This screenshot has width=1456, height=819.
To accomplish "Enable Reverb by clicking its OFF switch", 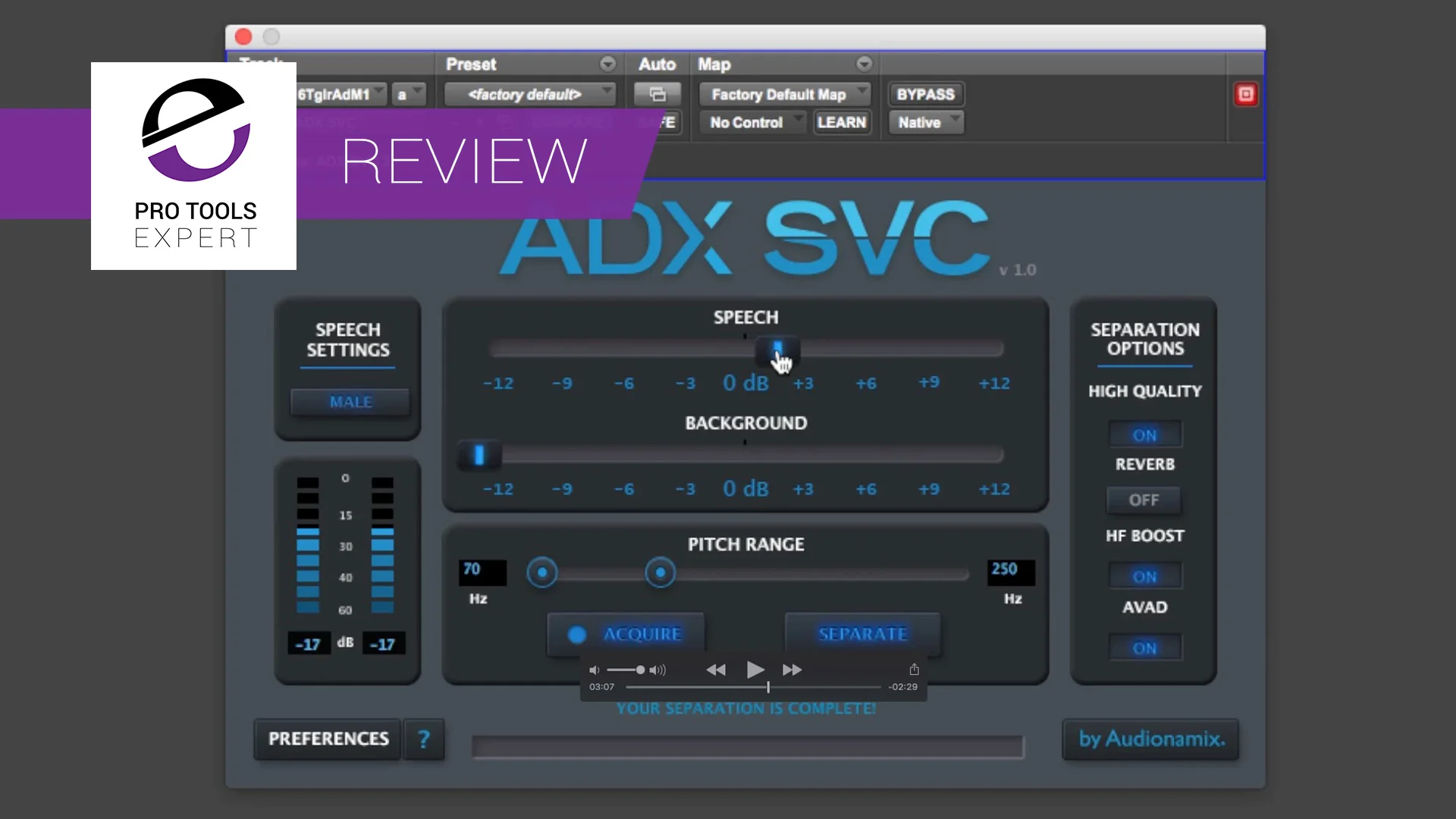I will click(x=1143, y=500).
